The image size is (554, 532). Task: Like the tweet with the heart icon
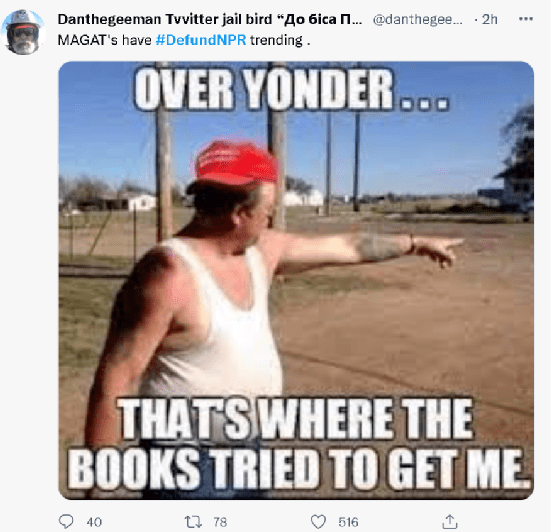[318, 522]
